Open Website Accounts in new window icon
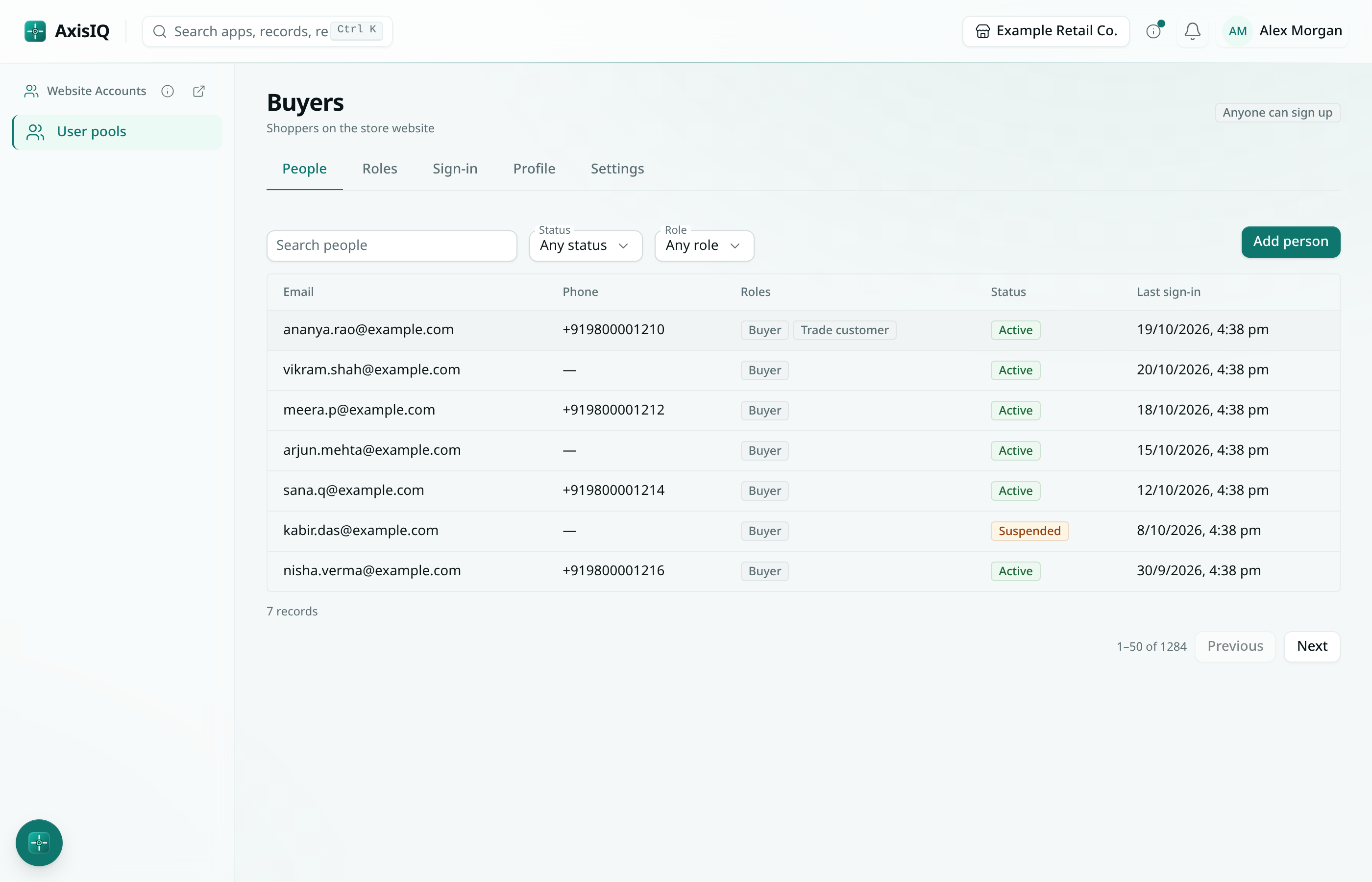Screen dimensions: 1372x882 point(199,91)
